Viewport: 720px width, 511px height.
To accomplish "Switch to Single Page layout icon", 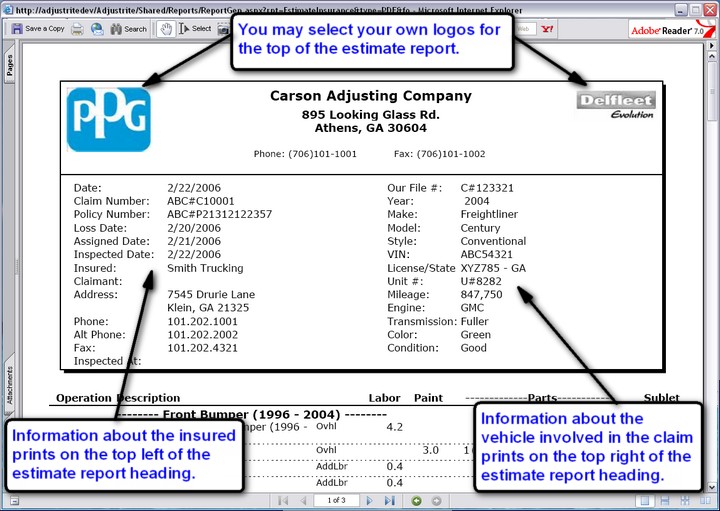I will coord(644,500).
